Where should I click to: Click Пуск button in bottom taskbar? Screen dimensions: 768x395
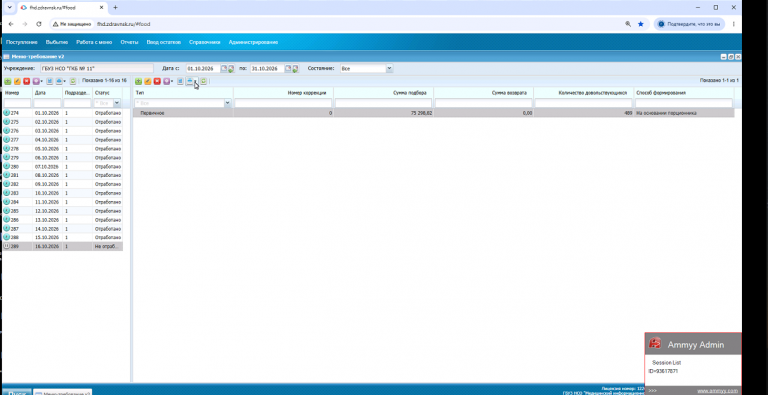17,392
